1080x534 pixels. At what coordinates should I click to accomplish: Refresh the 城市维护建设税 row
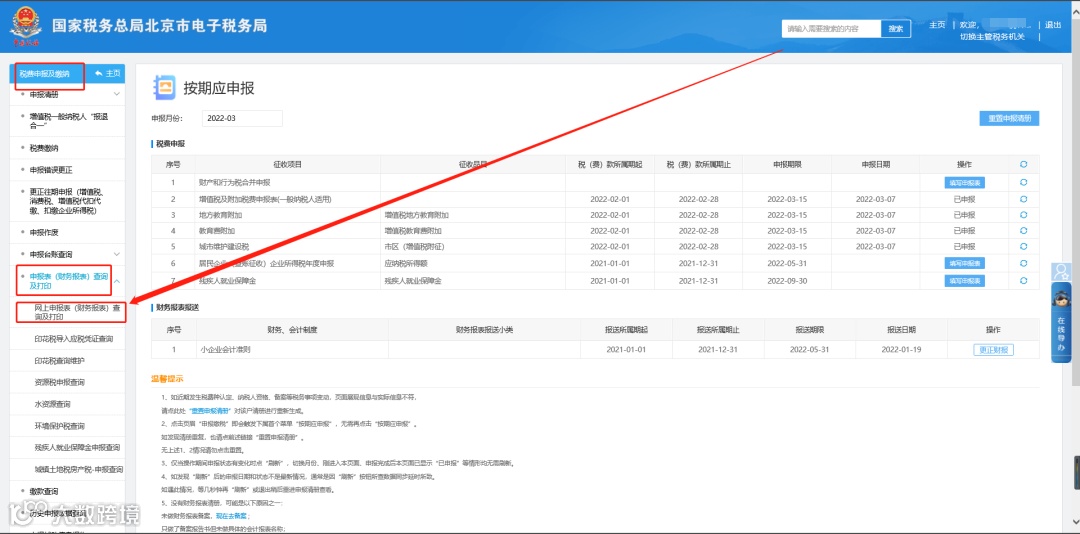tap(1024, 247)
